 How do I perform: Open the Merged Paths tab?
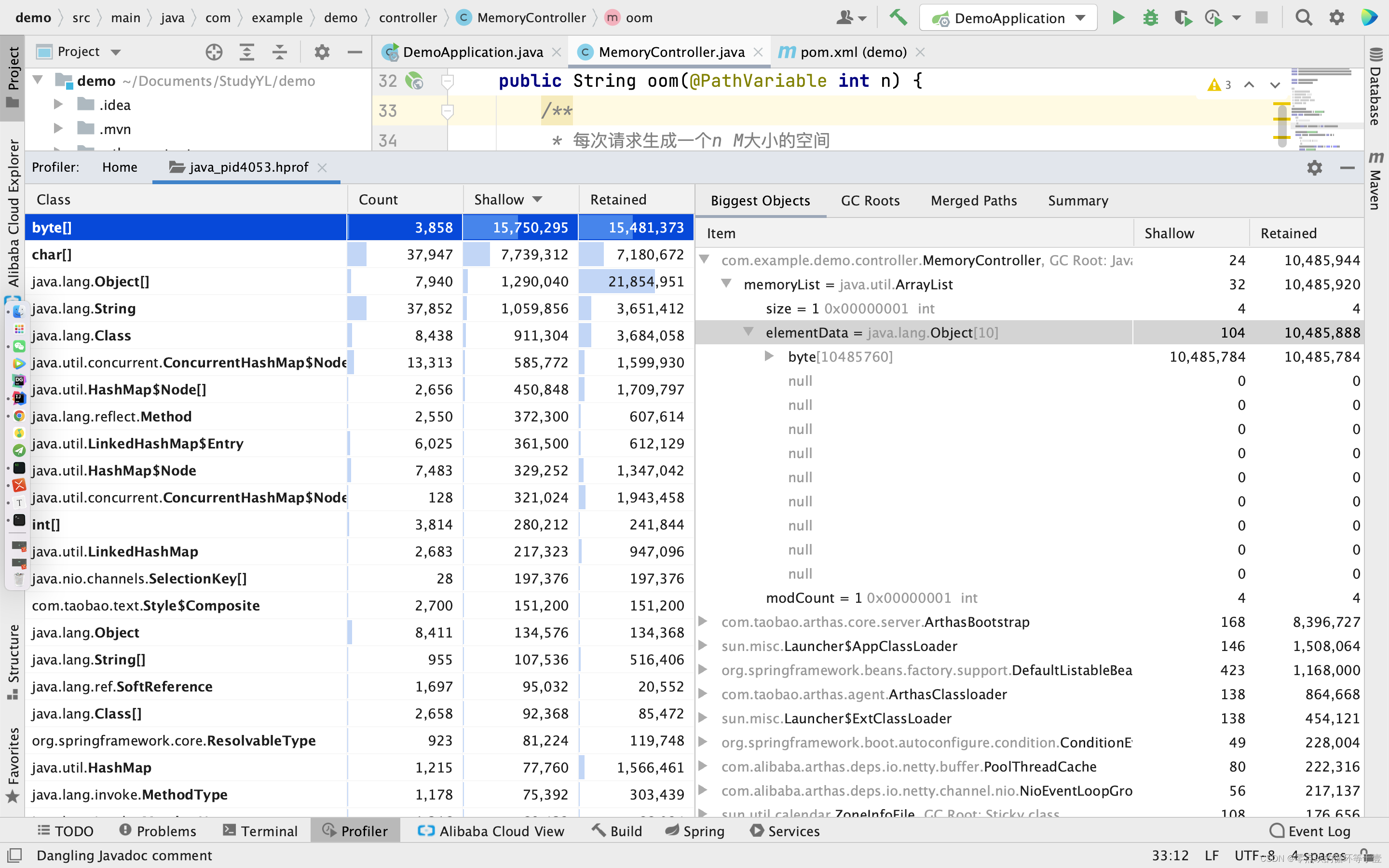(x=973, y=200)
